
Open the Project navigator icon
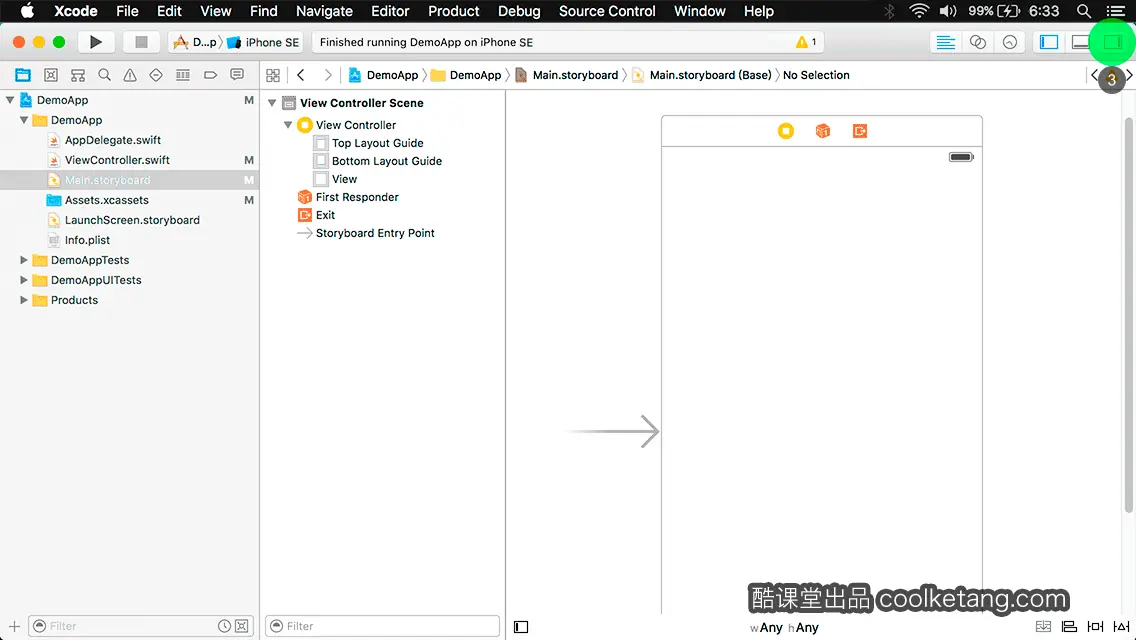click(23, 75)
